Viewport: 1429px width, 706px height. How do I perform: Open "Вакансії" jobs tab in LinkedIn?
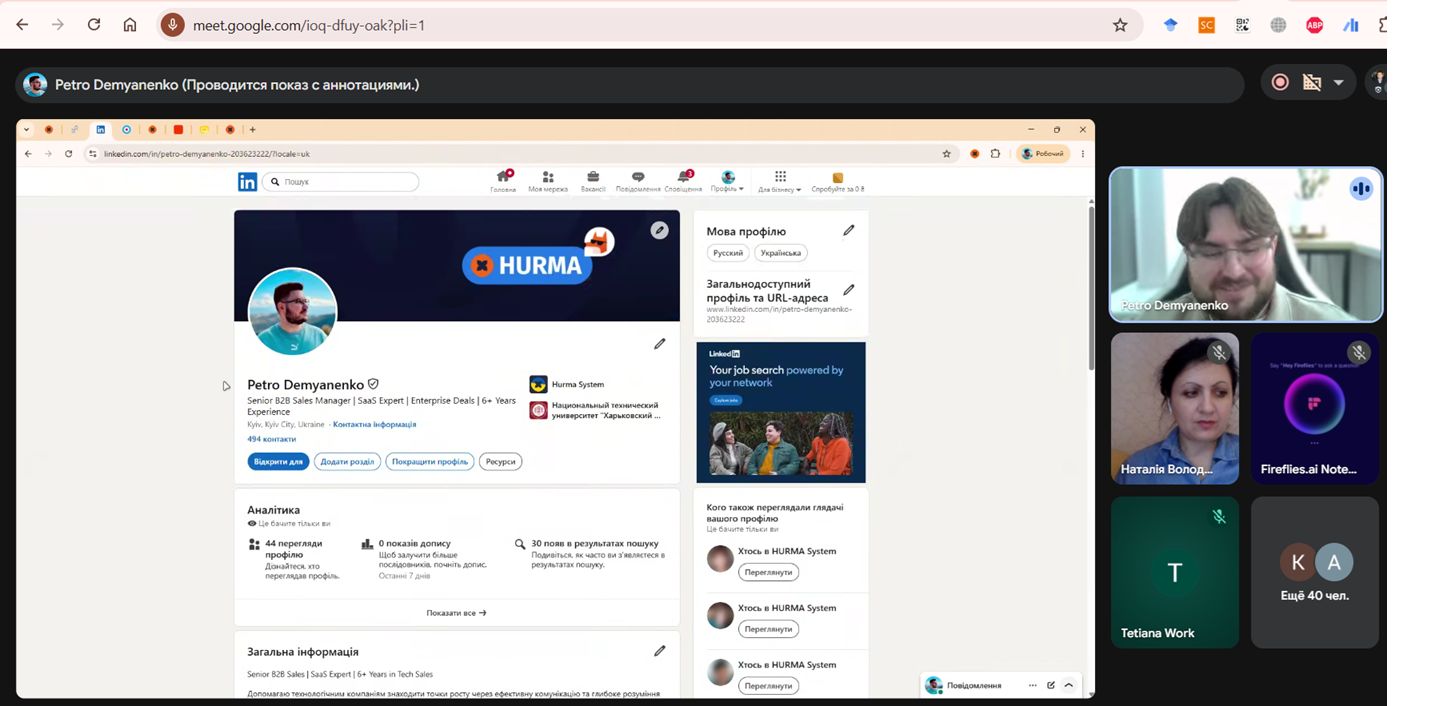click(593, 181)
